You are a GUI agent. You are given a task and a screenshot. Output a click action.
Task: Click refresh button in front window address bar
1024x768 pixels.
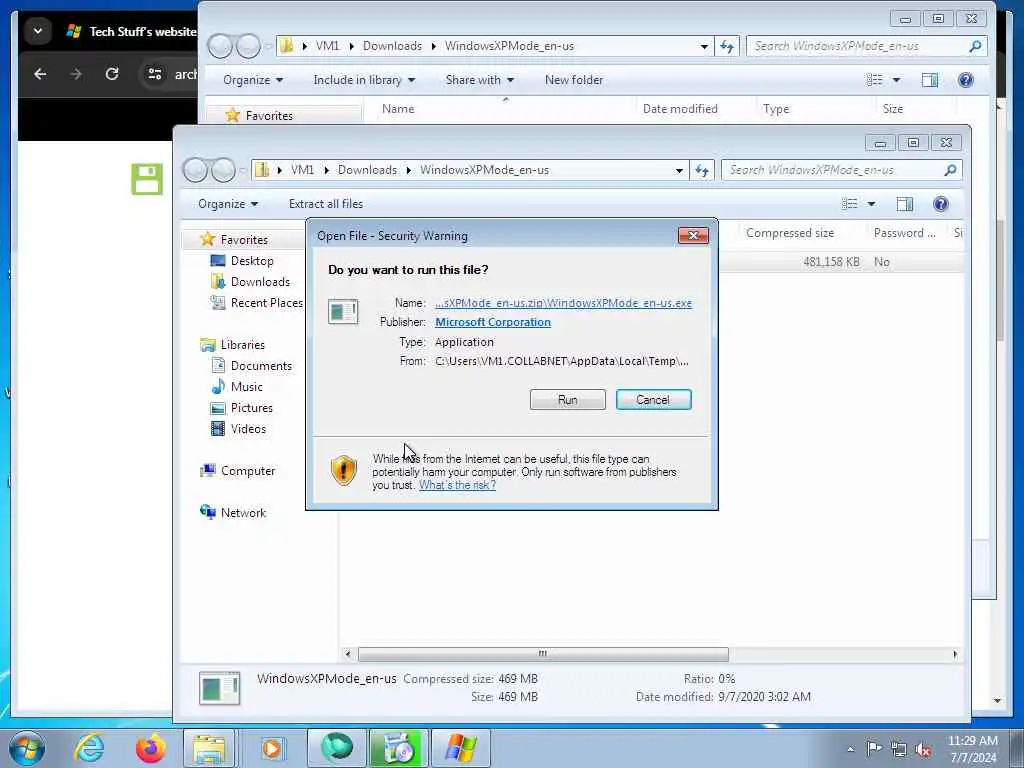702,170
